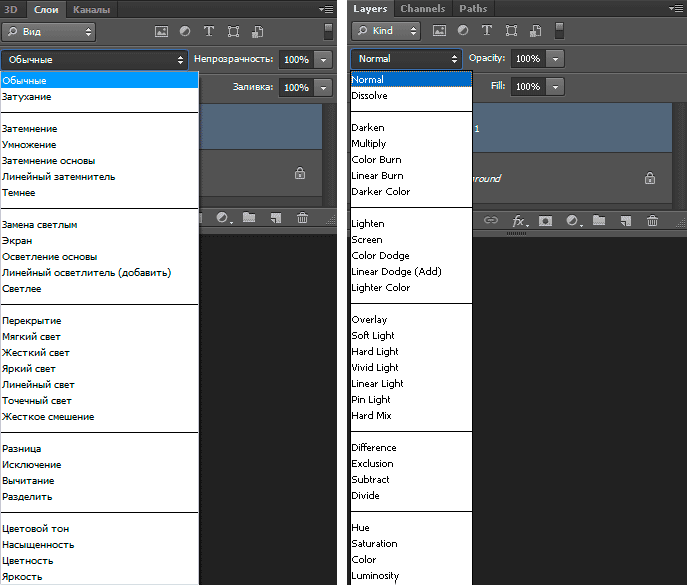Image resolution: width=687 pixels, height=585 pixels.
Task: Click the Fill percentage value field
Action: point(528,88)
